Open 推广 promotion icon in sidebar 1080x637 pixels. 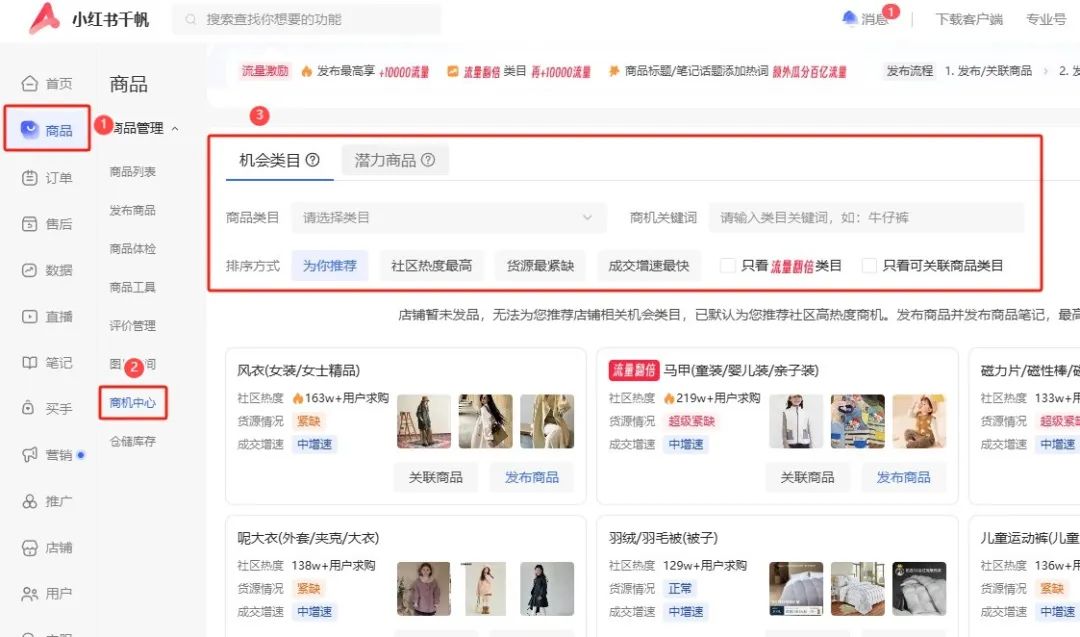(x=30, y=501)
